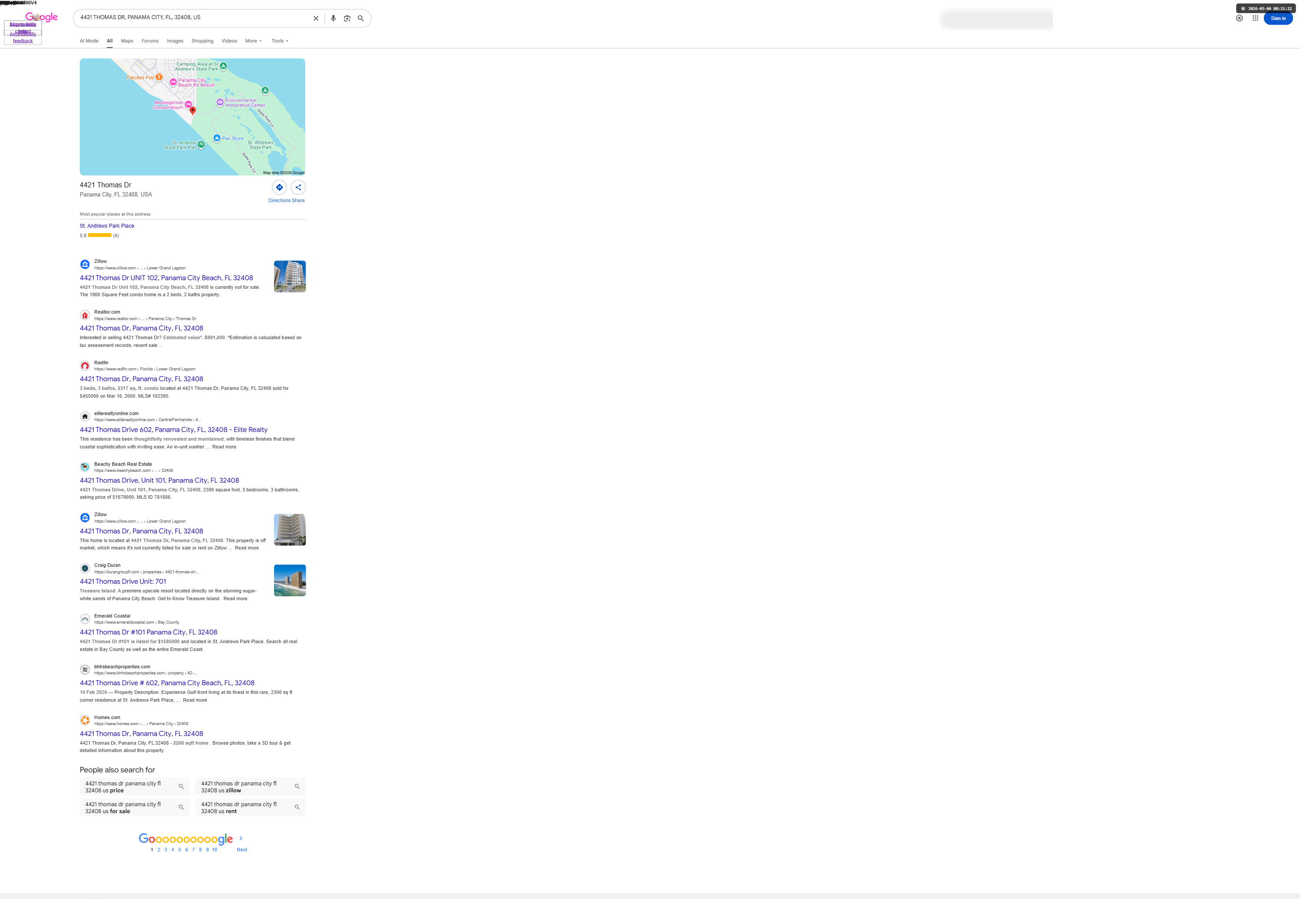Switch to the Maps tab

[x=127, y=41]
